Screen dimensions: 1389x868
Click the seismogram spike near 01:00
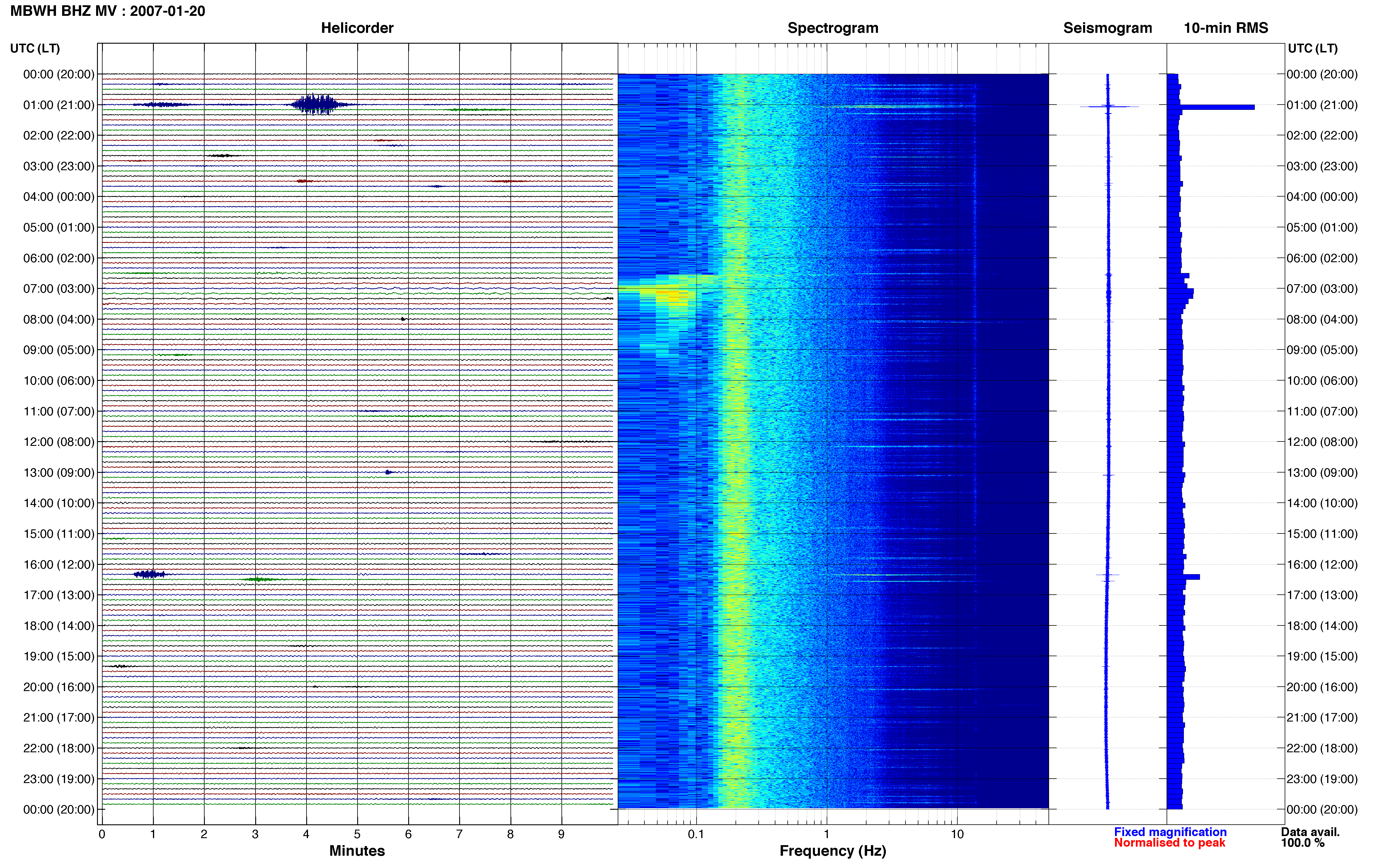click(1109, 107)
